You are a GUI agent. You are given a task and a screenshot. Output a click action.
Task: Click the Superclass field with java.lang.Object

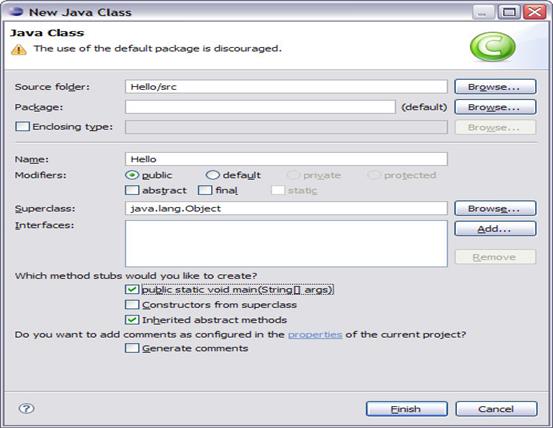pyautogui.click(x=286, y=208)
